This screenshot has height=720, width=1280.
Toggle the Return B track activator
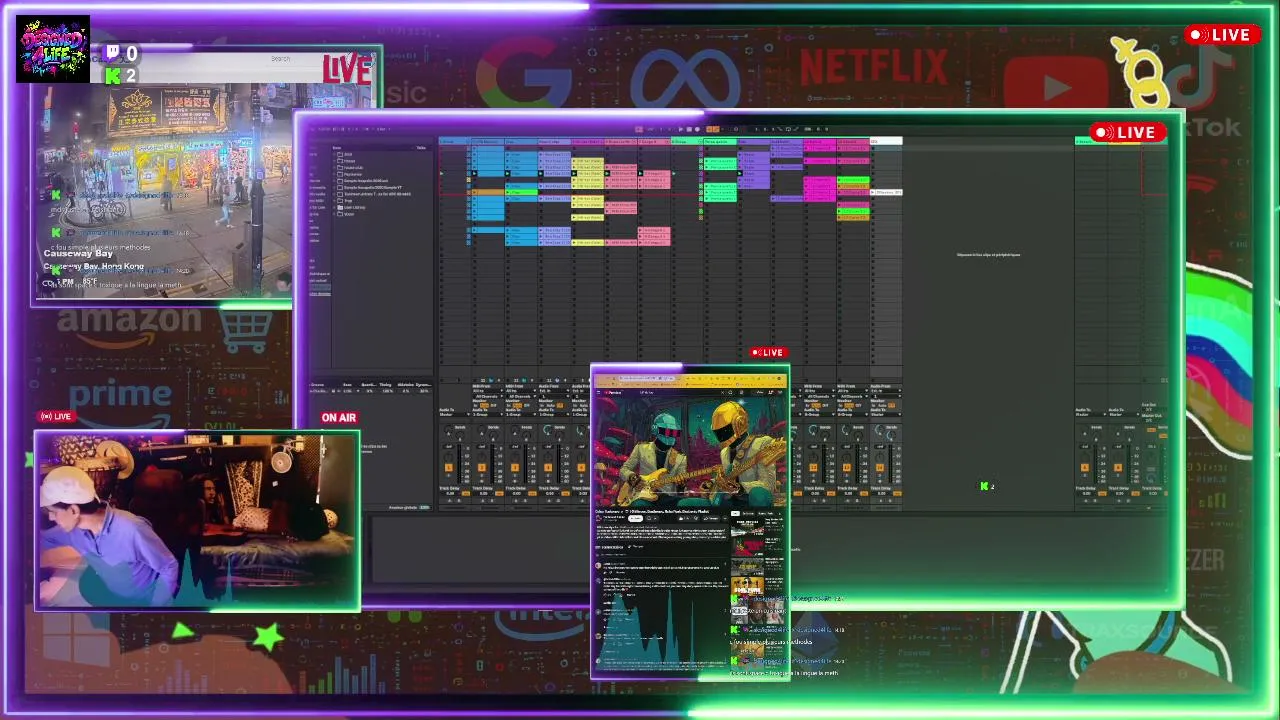[x=1117, y=467]
